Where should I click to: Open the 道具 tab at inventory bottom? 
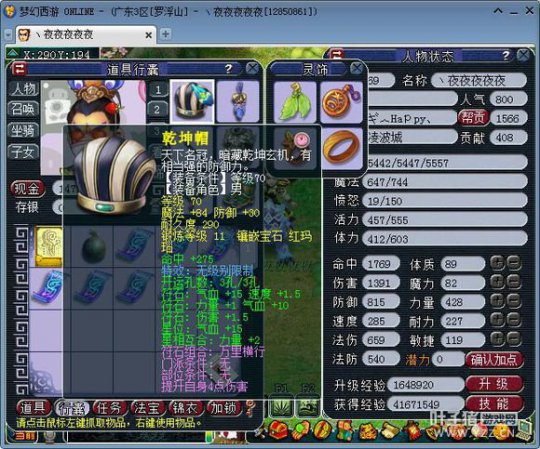coord(33,408)
